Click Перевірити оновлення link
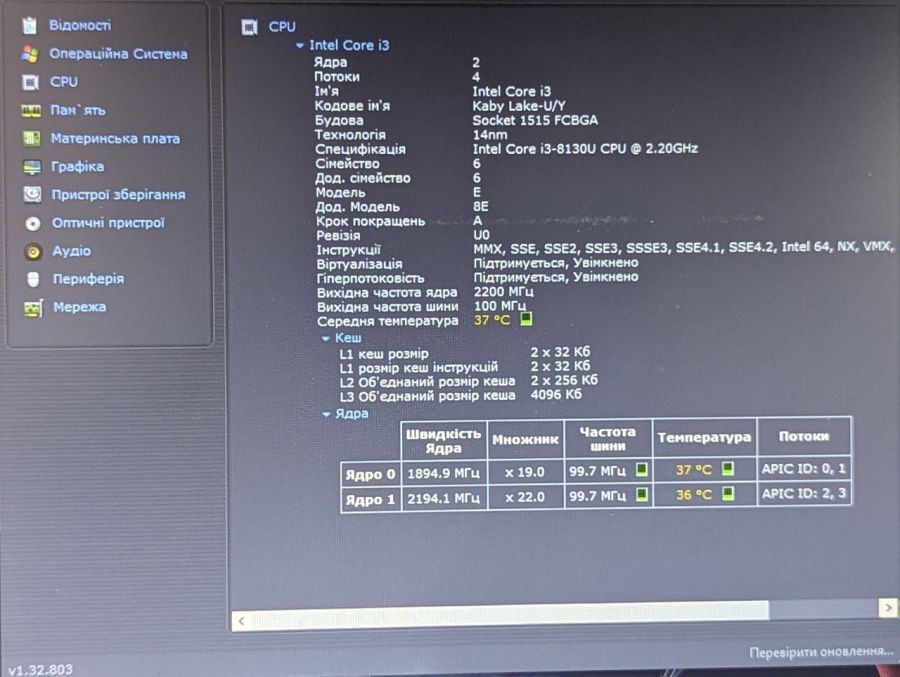This screenshot has height=677, width=900. (x=821, y=652)
